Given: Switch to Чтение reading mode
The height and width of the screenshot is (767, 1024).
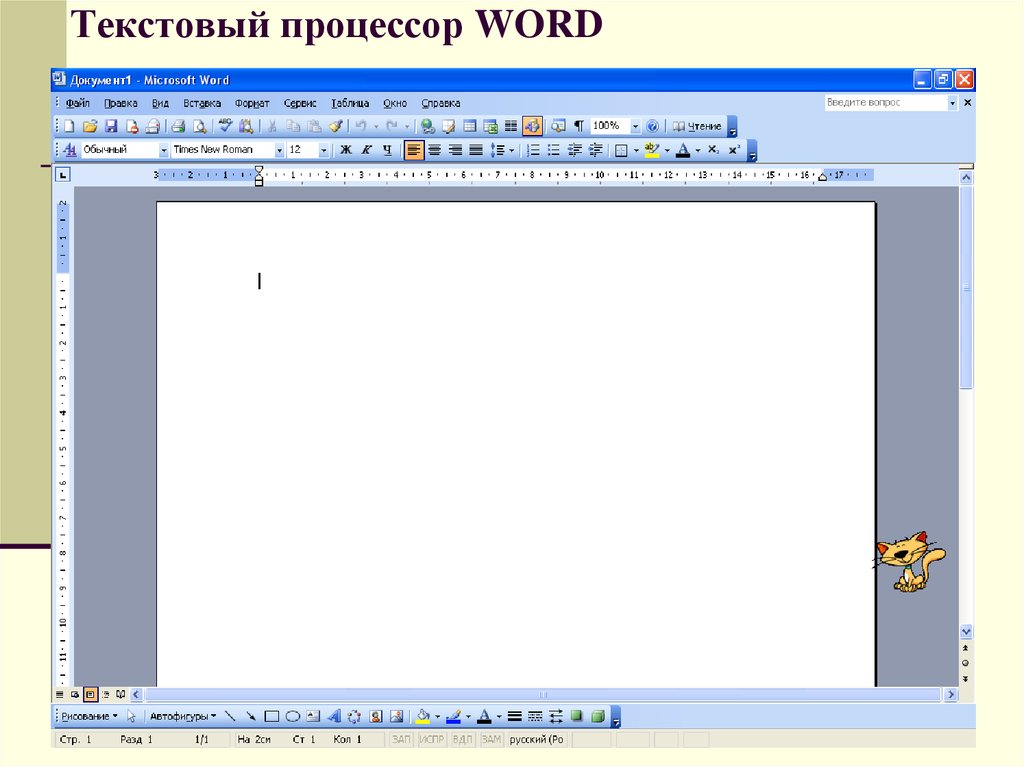Looking at the screenshot, I should [x=697, y=126].
